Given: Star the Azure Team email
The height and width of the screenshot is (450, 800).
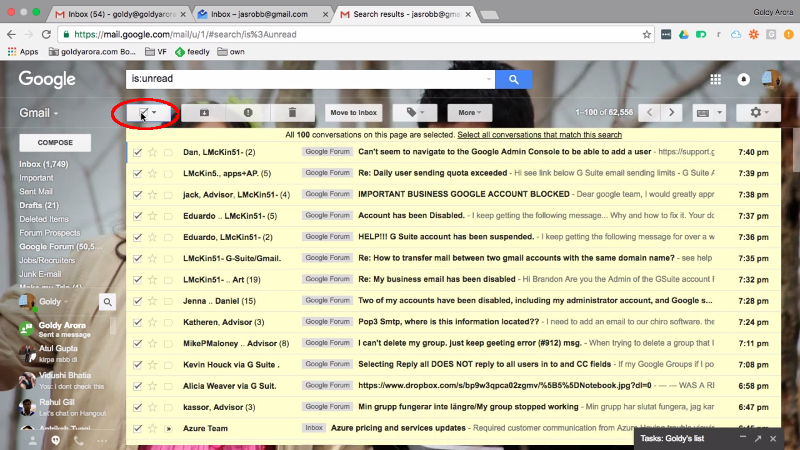Looking at the screenshot, I should pos(153,429).
